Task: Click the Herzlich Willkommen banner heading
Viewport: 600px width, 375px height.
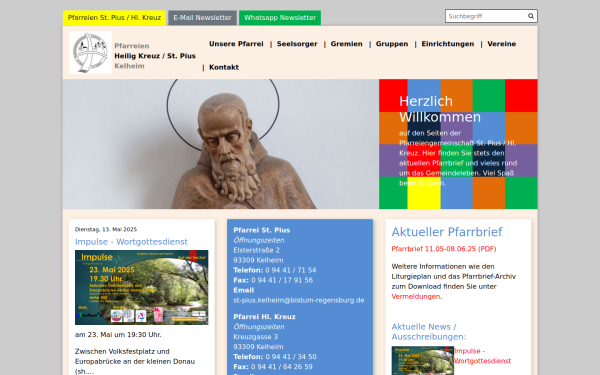Action: click(440, 109)
